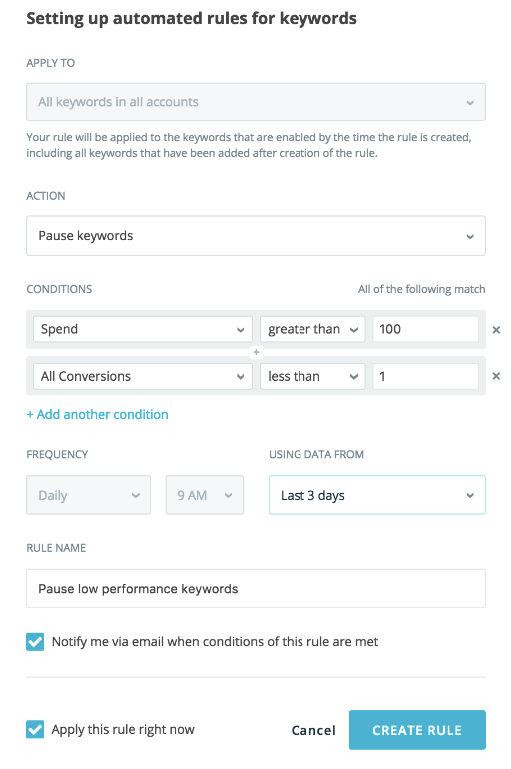Click the rule name text field
This screenshot has width=511, height=769.
(x=256, y=589)
